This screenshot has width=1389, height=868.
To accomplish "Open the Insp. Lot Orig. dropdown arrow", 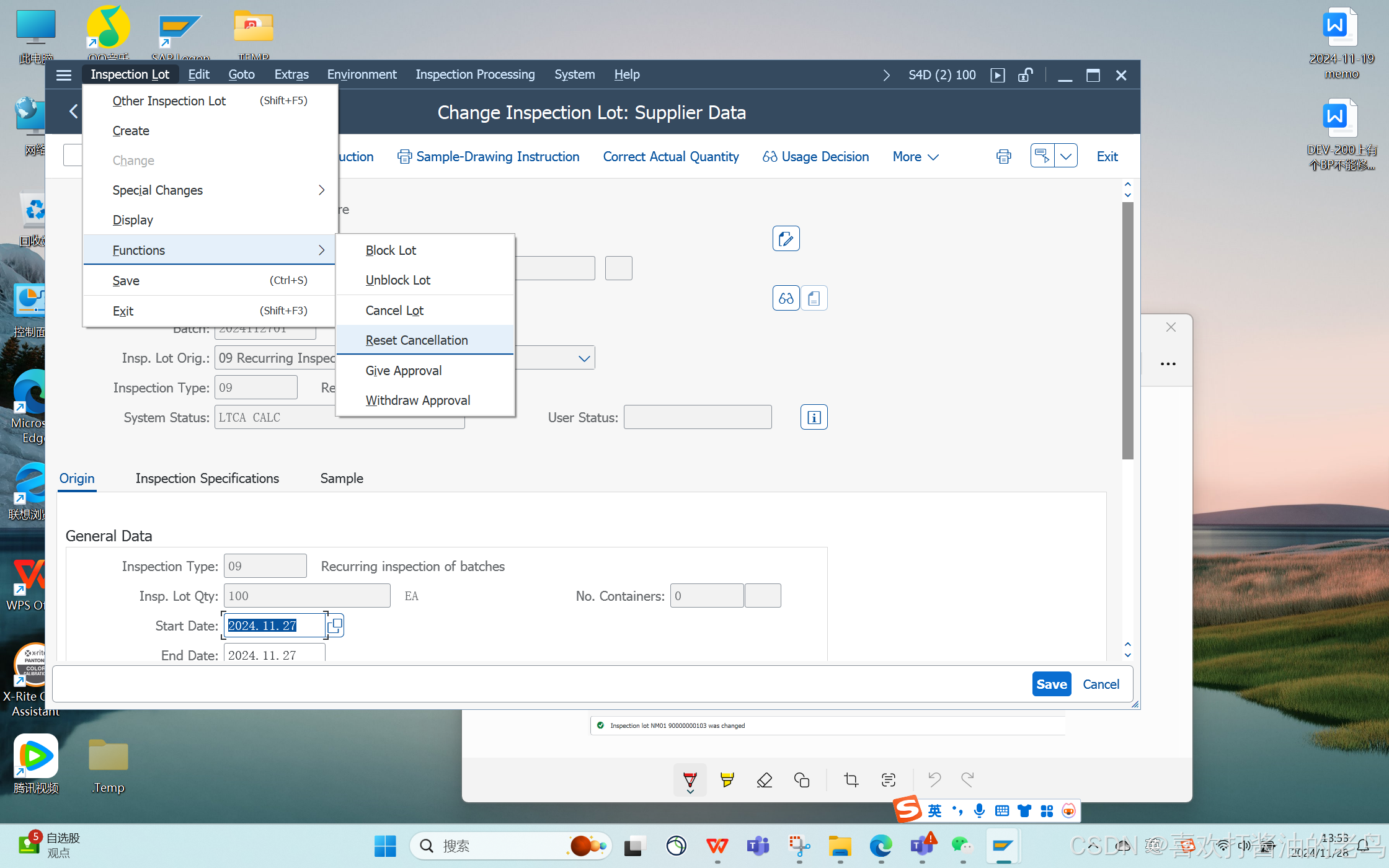I will pos(584,358).
